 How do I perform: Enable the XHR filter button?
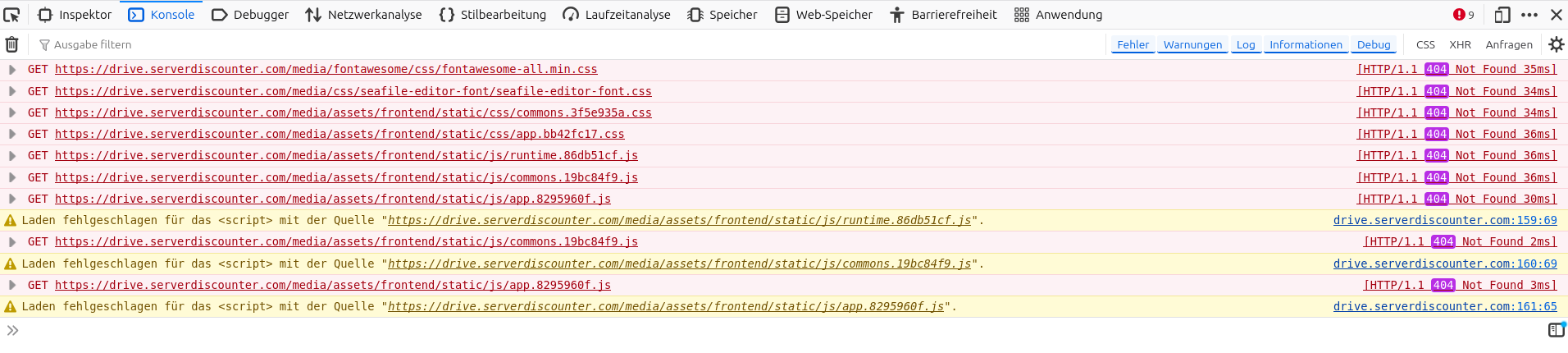pos(1460,45)
